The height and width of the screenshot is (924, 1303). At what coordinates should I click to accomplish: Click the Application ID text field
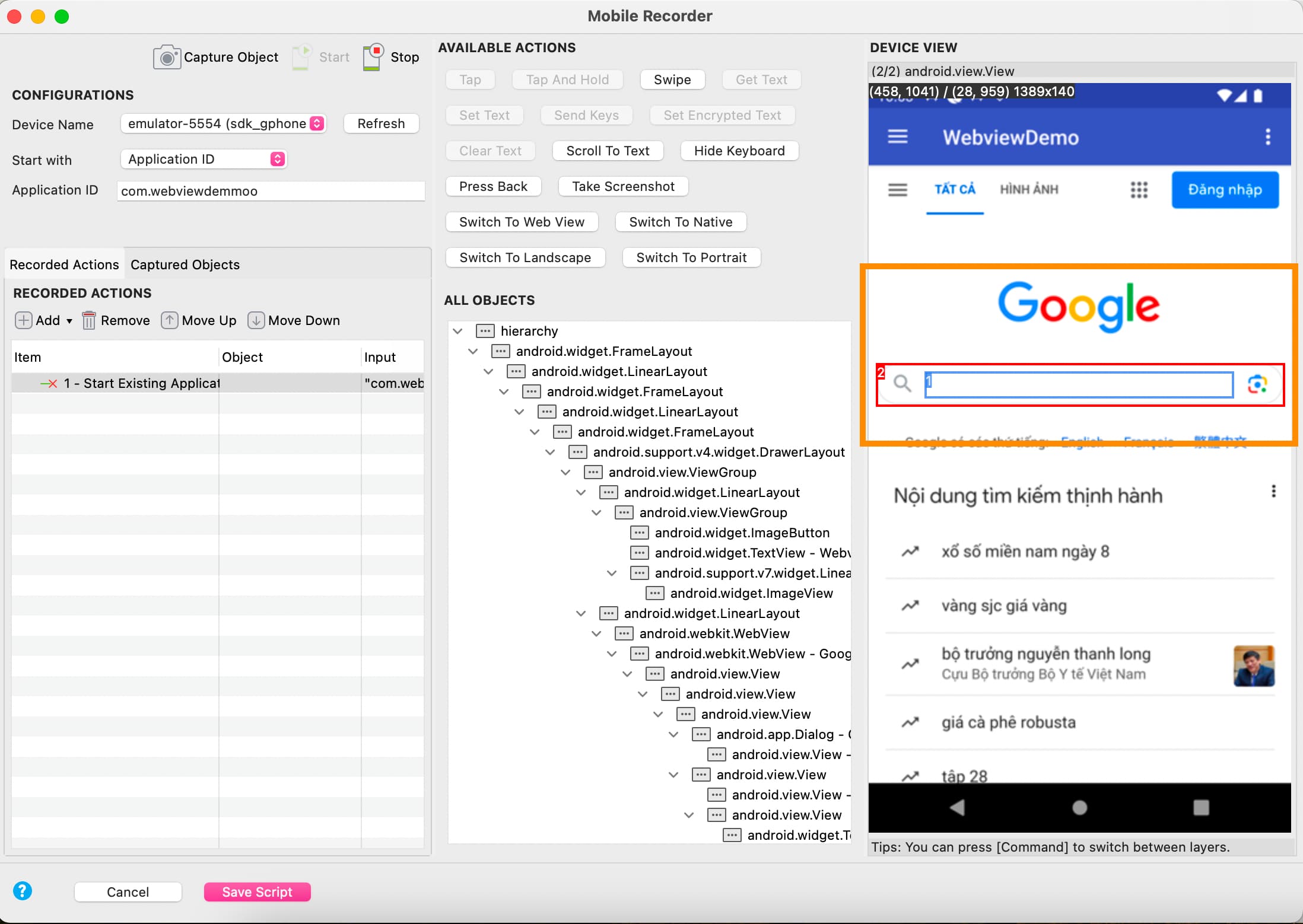[271, 191]
